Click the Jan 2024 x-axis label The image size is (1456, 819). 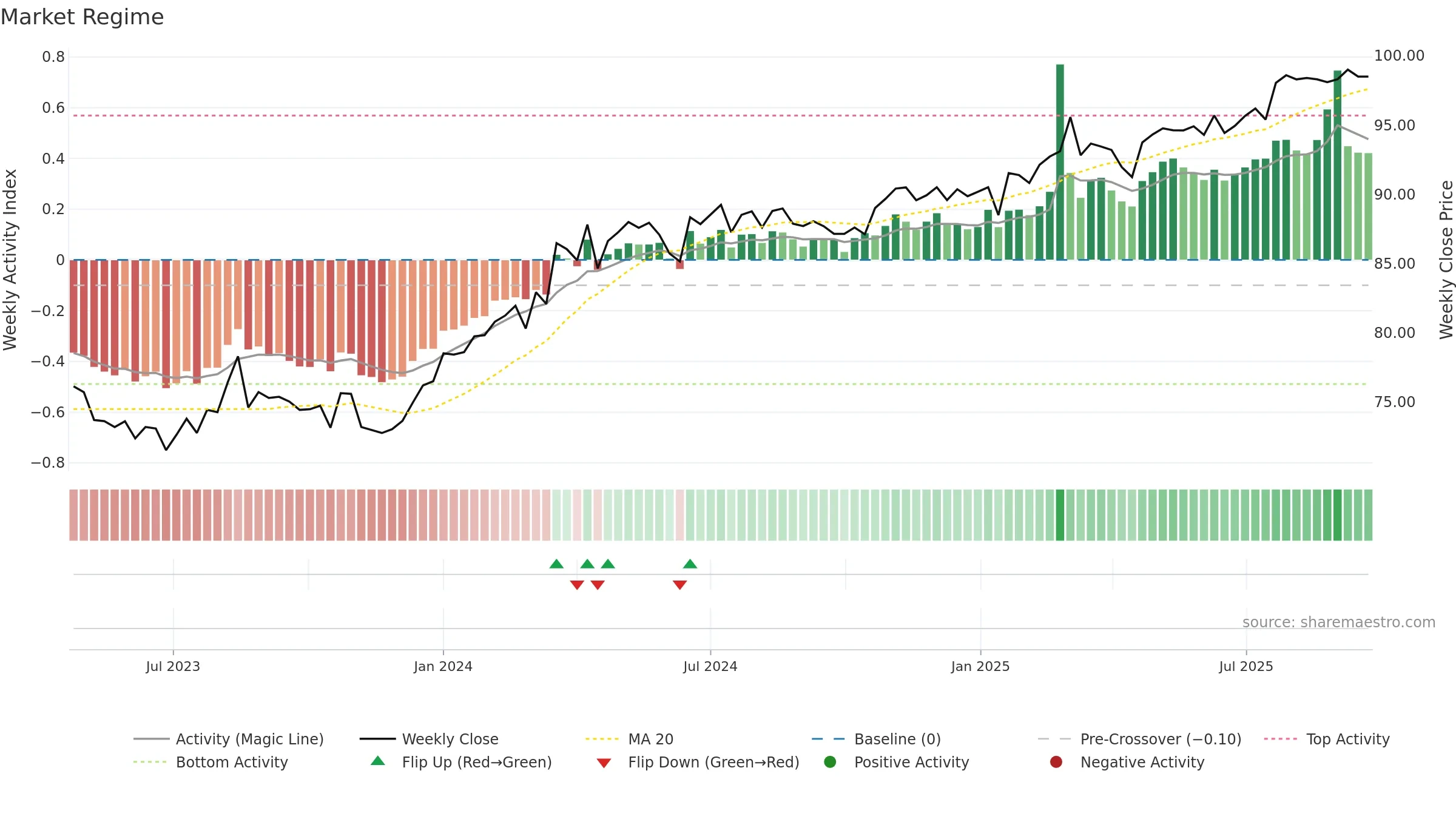[x=443, y=666]
